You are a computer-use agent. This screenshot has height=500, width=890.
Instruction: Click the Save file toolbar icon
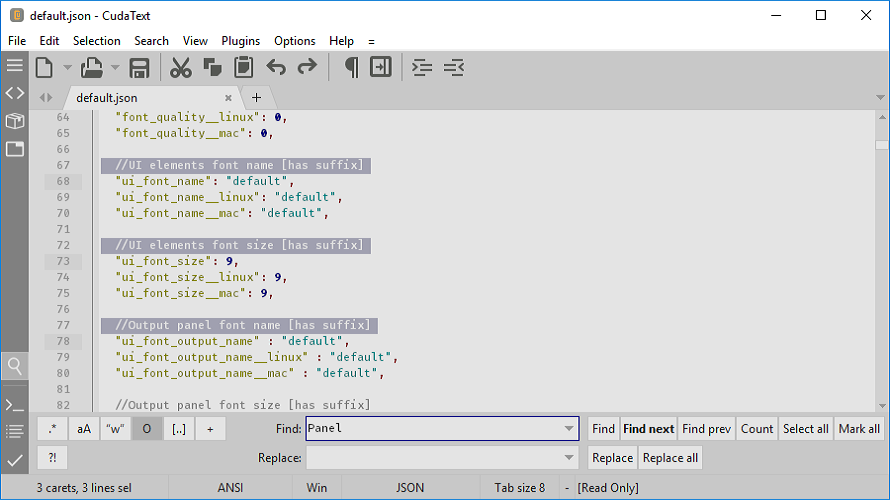140,68
